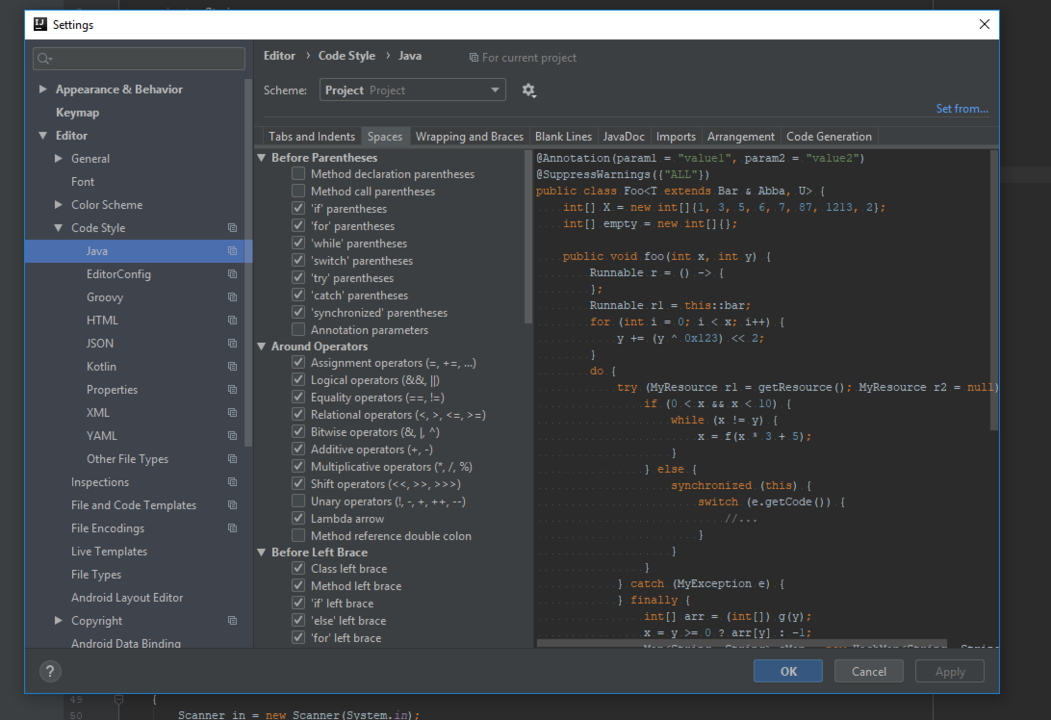Collapse the Around Operators group
This screenshot has width=1051, height=720.
pyautogui.click(x=262, y=347)
